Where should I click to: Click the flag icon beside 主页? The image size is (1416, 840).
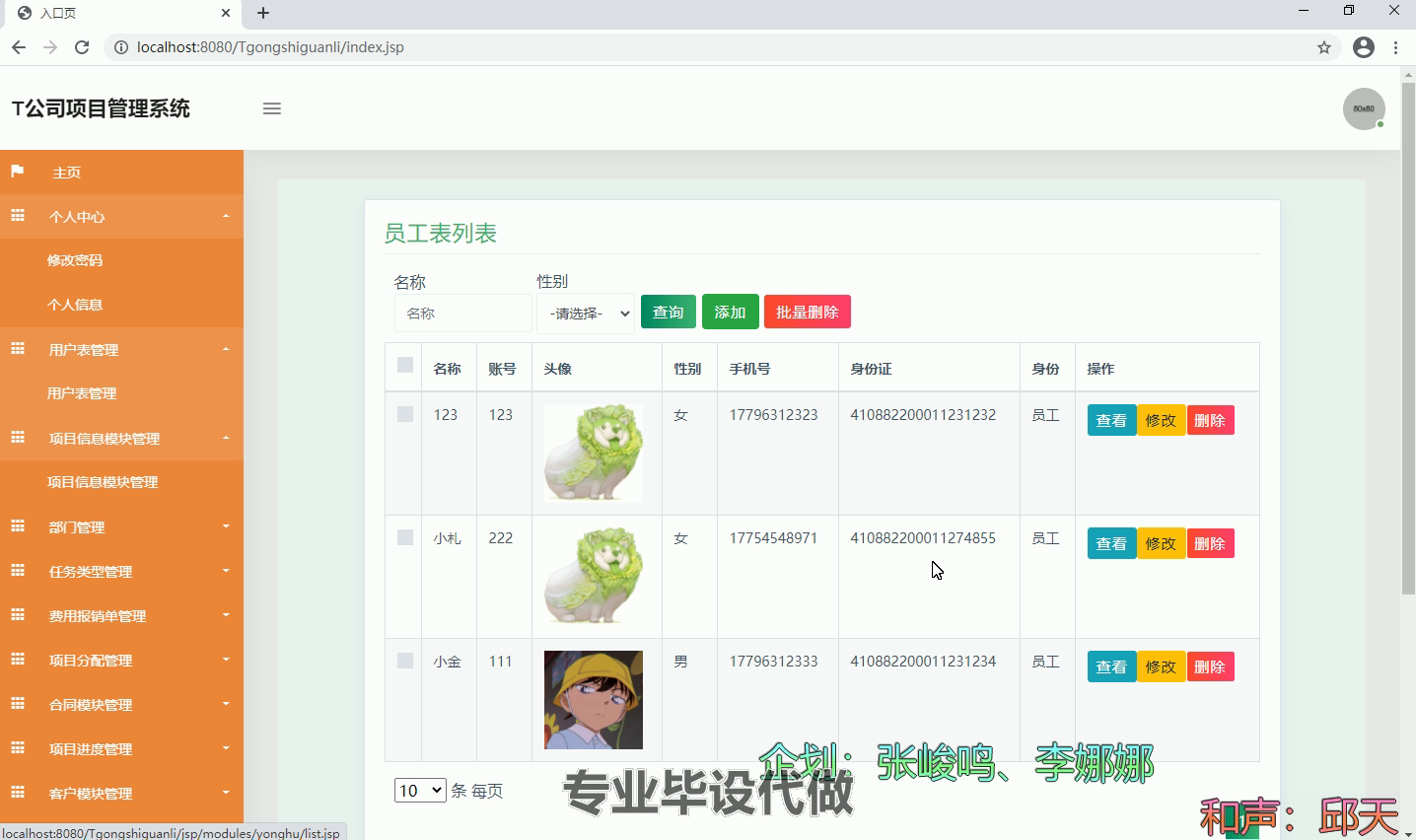[x=17, y=172]
